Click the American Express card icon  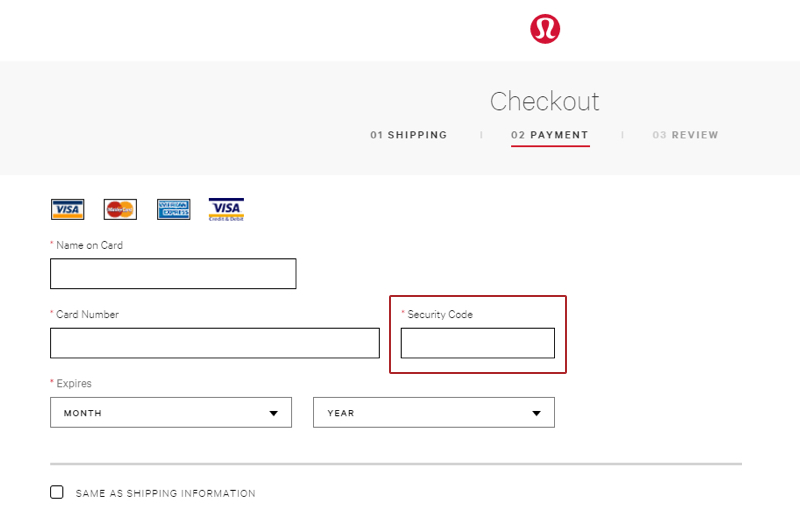point(174,209)
